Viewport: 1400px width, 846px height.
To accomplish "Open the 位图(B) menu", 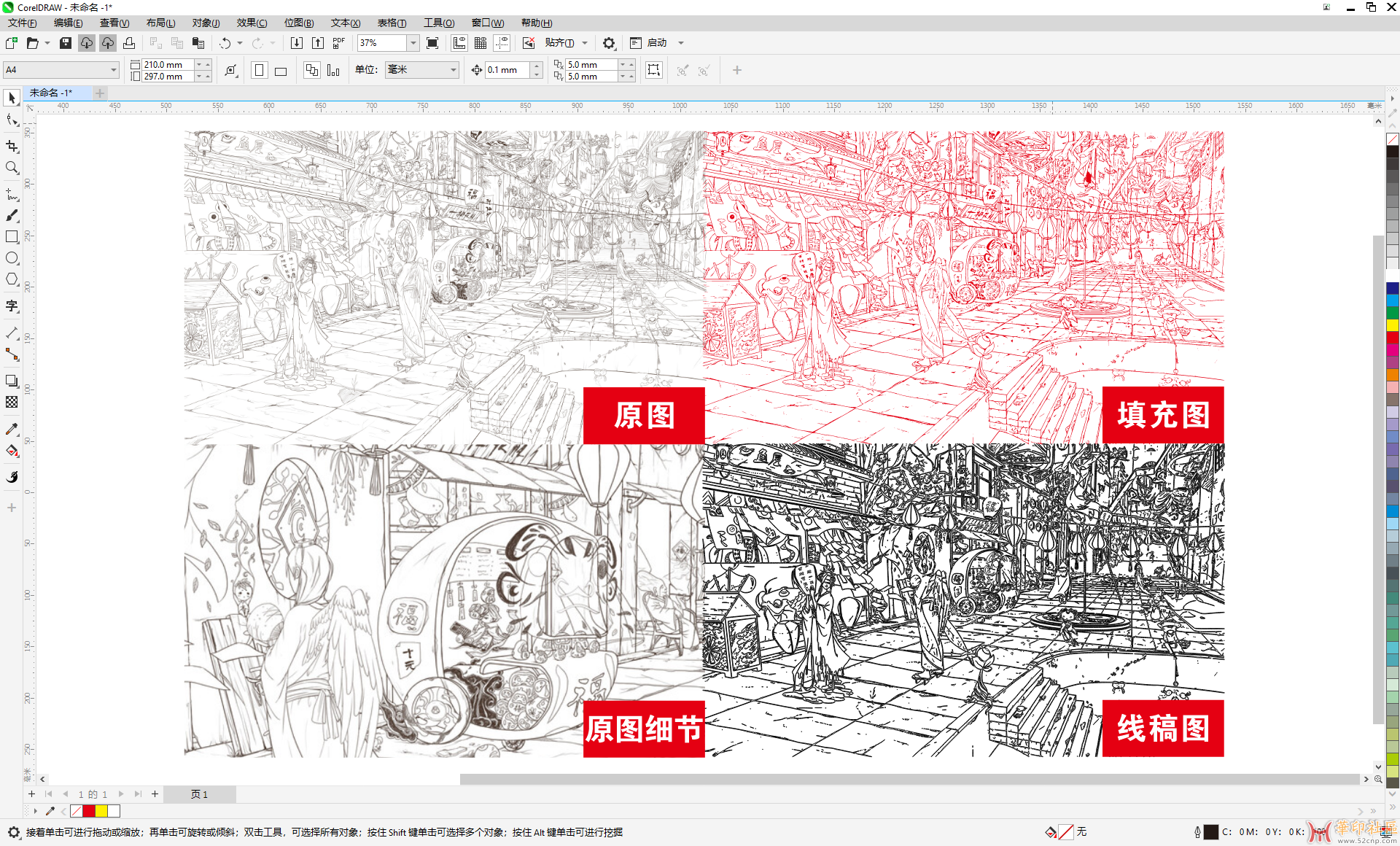I will click(x=299, y=23).
